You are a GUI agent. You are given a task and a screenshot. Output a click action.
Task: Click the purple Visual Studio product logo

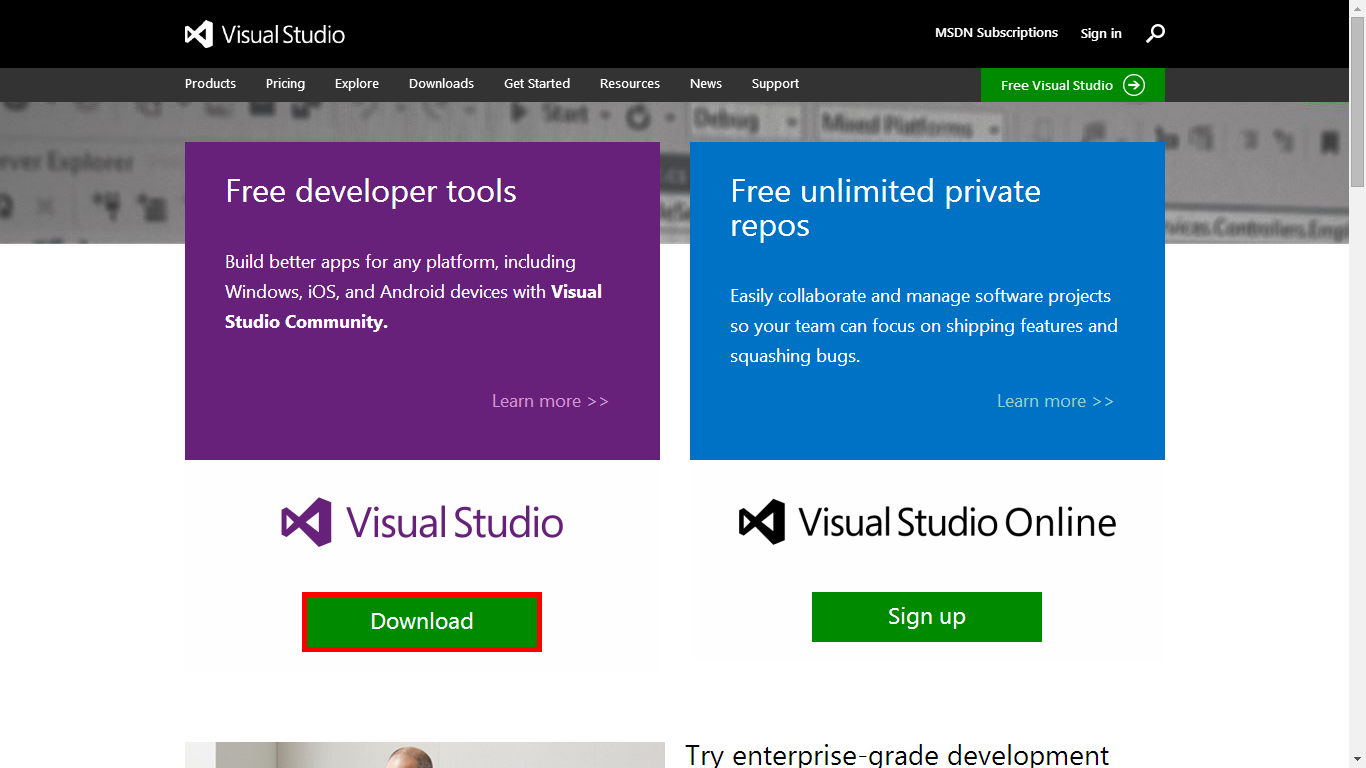coord(422,522)
